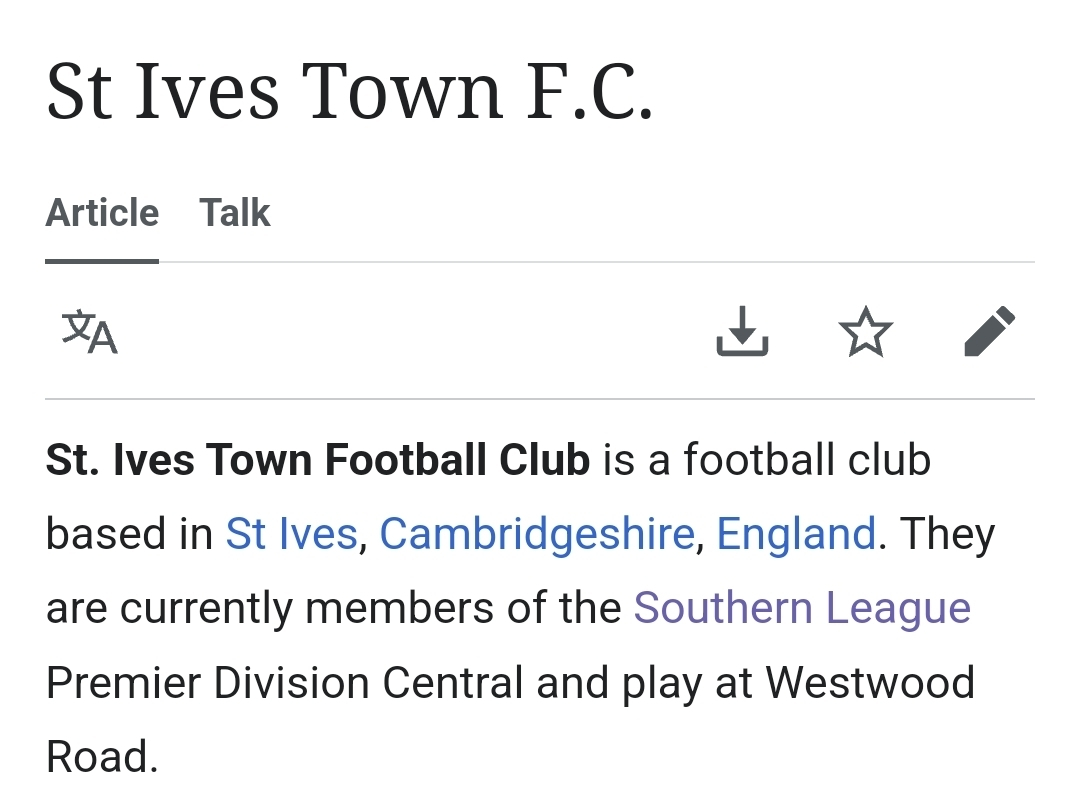Visit the England link
This screenshot has width=1079, height=795.
(796, 534)
